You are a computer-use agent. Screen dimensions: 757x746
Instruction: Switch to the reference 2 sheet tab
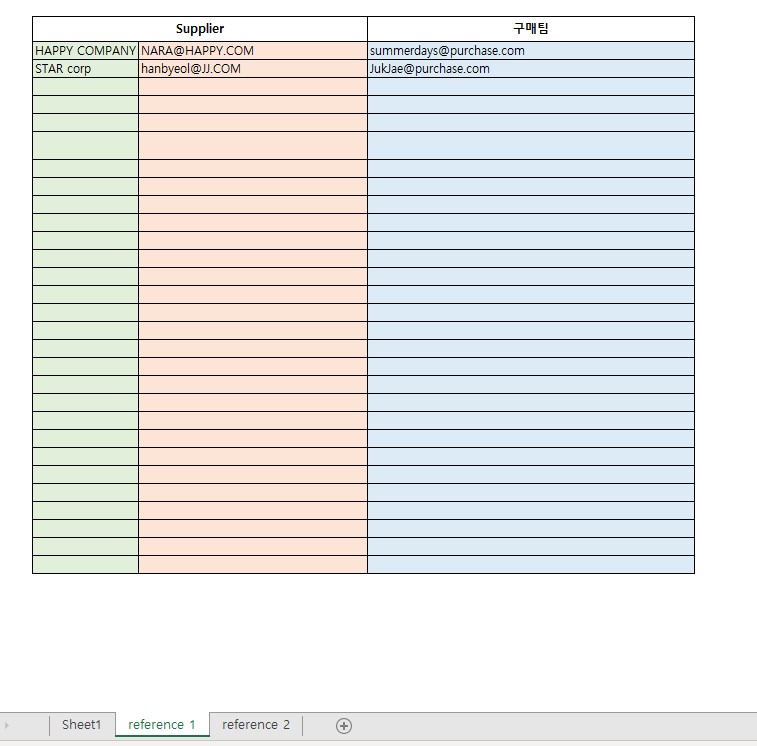(256, 725)
